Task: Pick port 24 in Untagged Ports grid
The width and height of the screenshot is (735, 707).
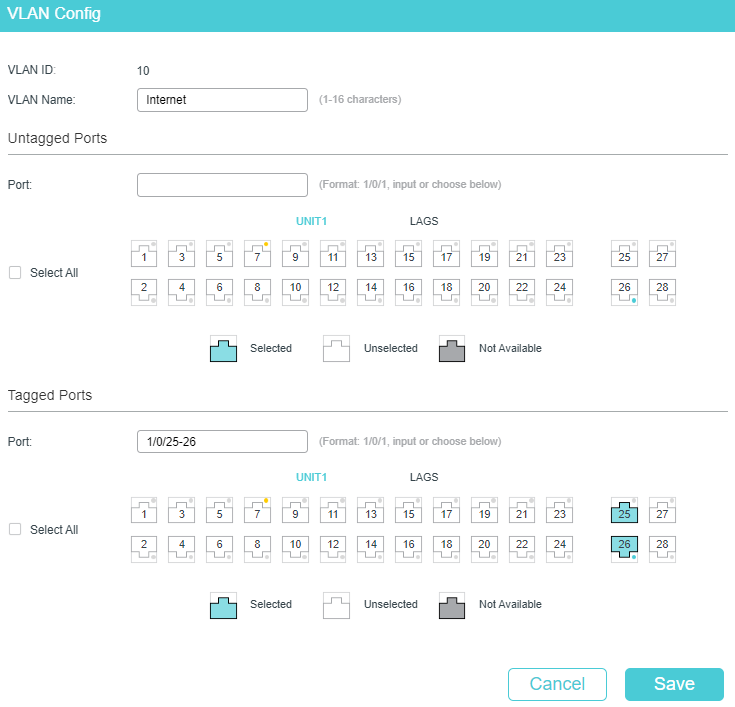Action: [x=560, y=292]
